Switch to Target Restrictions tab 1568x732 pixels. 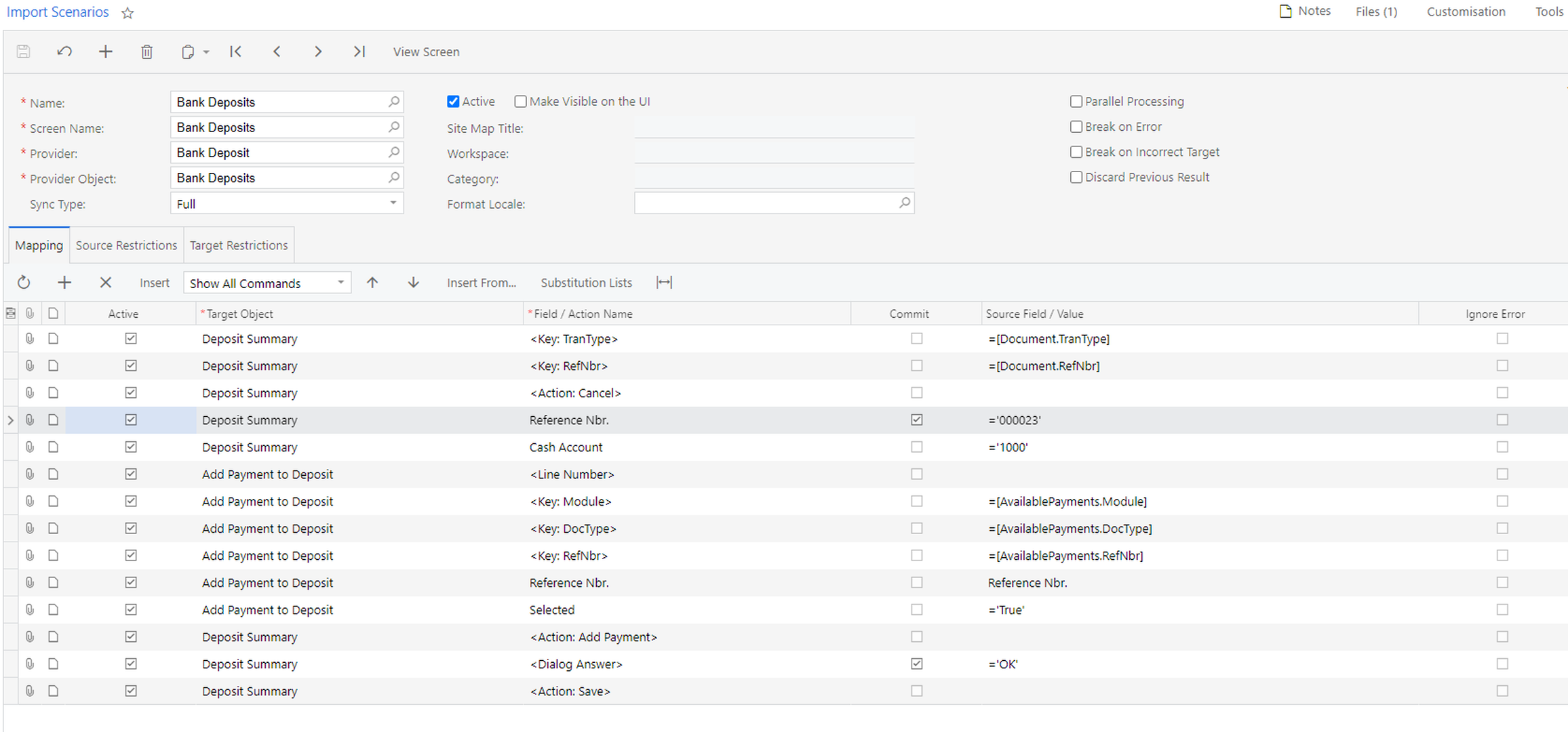[239, 245]
